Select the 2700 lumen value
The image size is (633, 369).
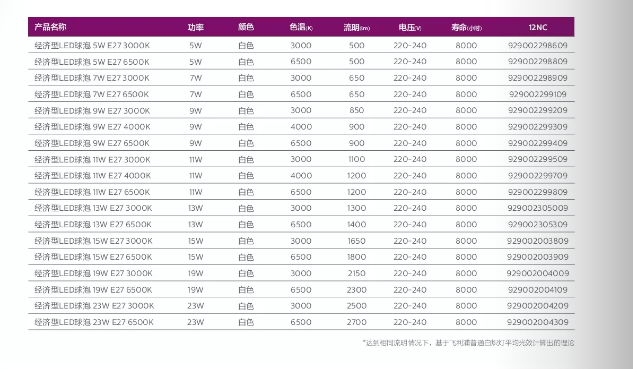pos(356,322)
